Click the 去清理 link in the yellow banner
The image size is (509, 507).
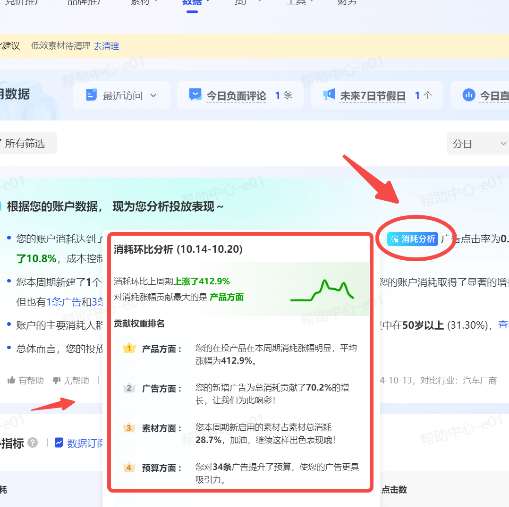point(106,46)
